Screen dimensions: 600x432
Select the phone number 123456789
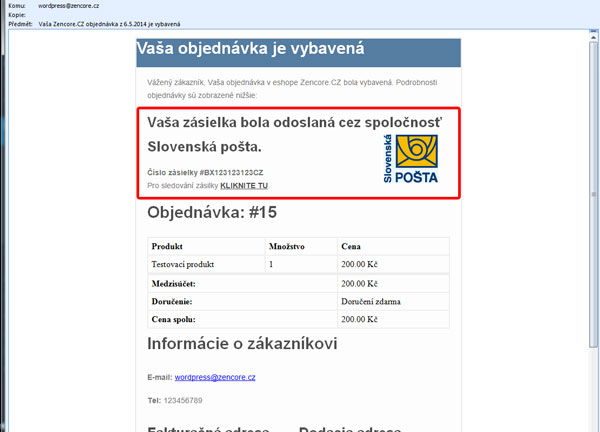pyautogui.click(x=183, y=401)
